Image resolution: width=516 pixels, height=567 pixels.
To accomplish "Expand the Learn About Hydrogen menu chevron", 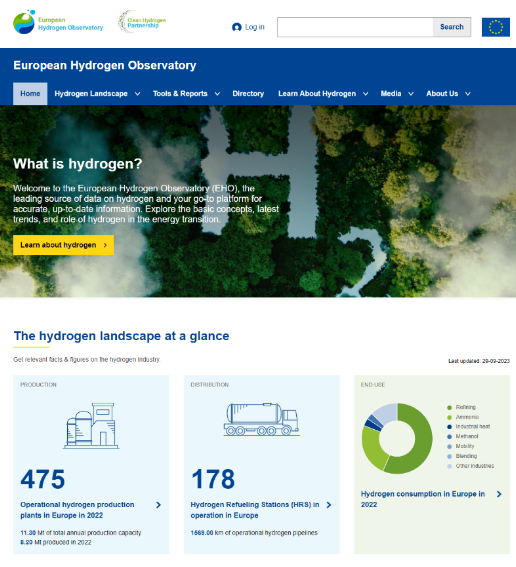I will coord(366,94).
